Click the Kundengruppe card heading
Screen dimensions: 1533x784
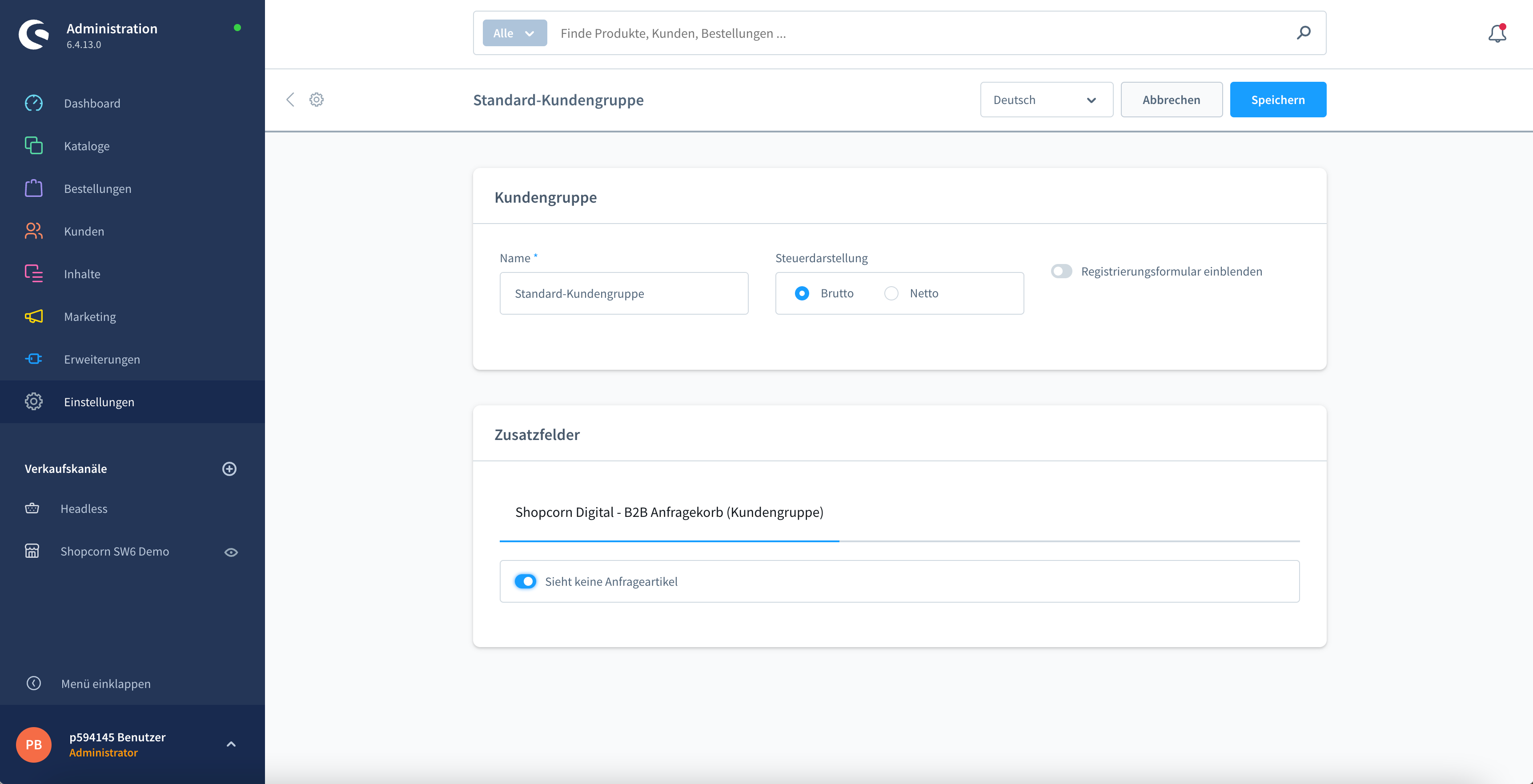[545, 197]
